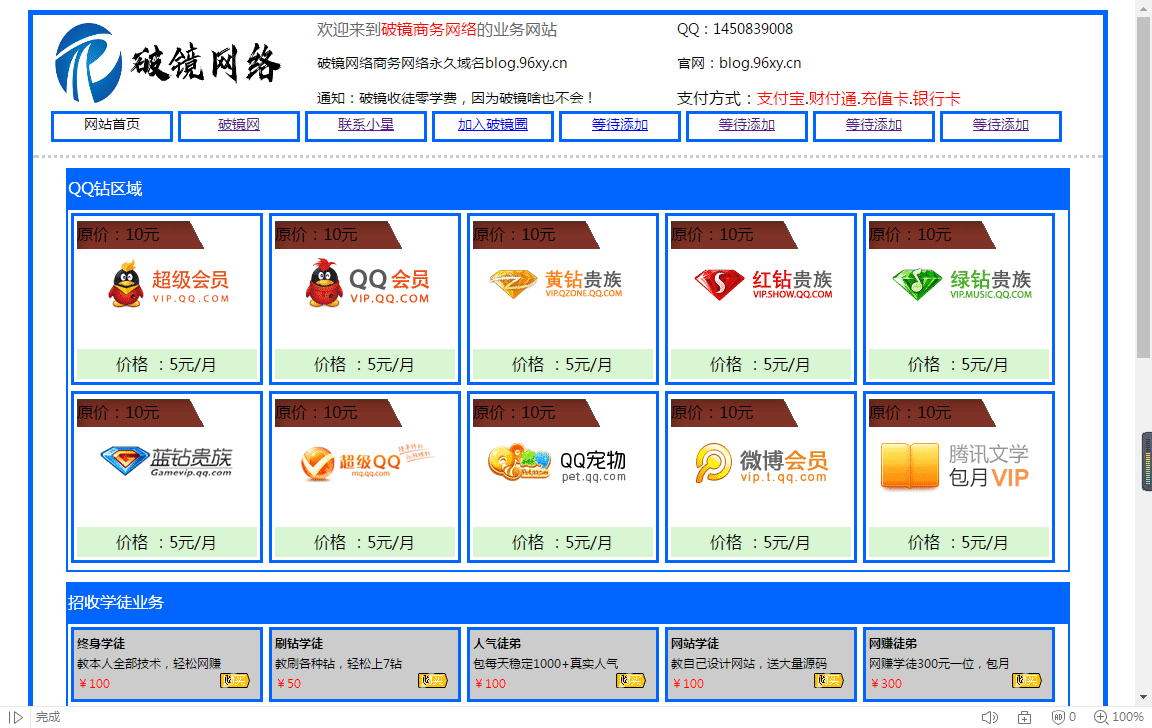This screenshot has height=728, width=1152.
Task: Click the ¥300 price of 网赚徒弟
Action: [886, 683]
